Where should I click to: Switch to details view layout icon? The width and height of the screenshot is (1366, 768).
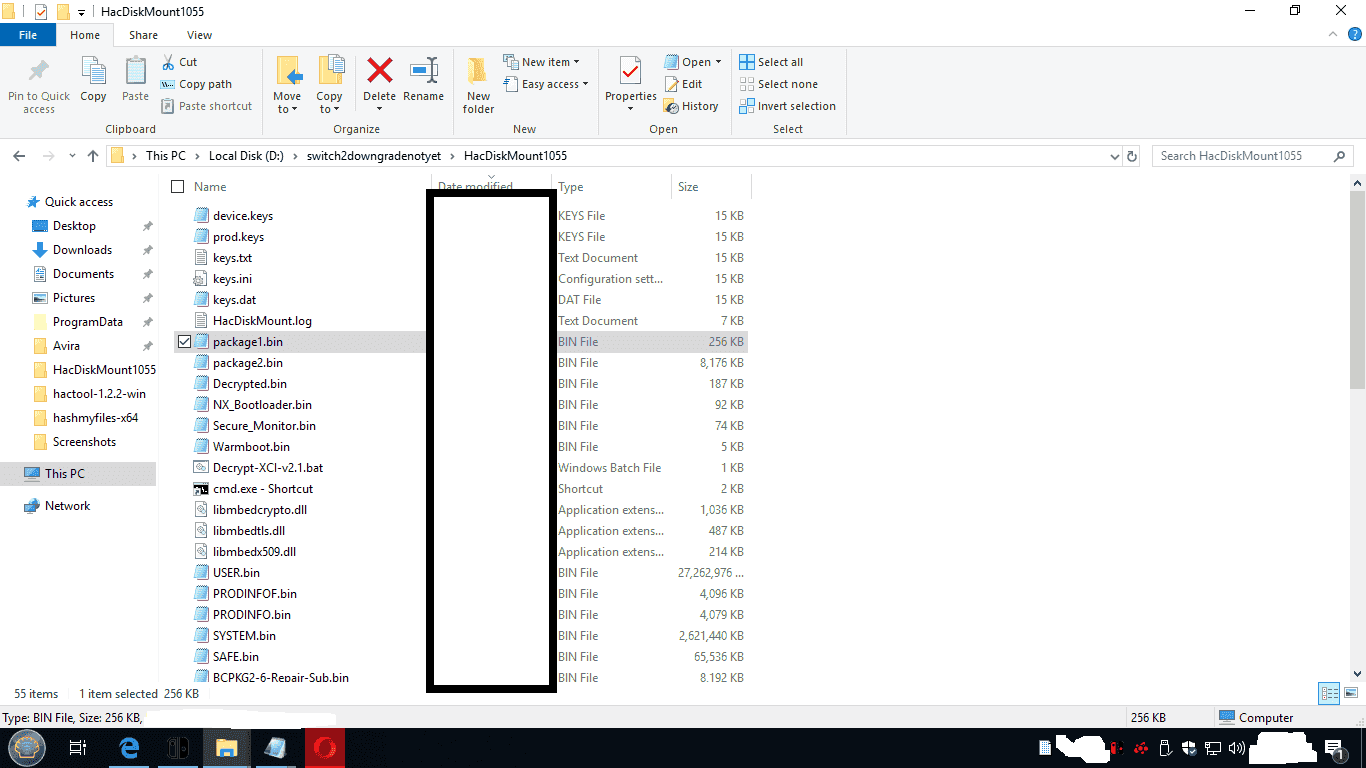pyautogui.click(x=1329, y=693)
